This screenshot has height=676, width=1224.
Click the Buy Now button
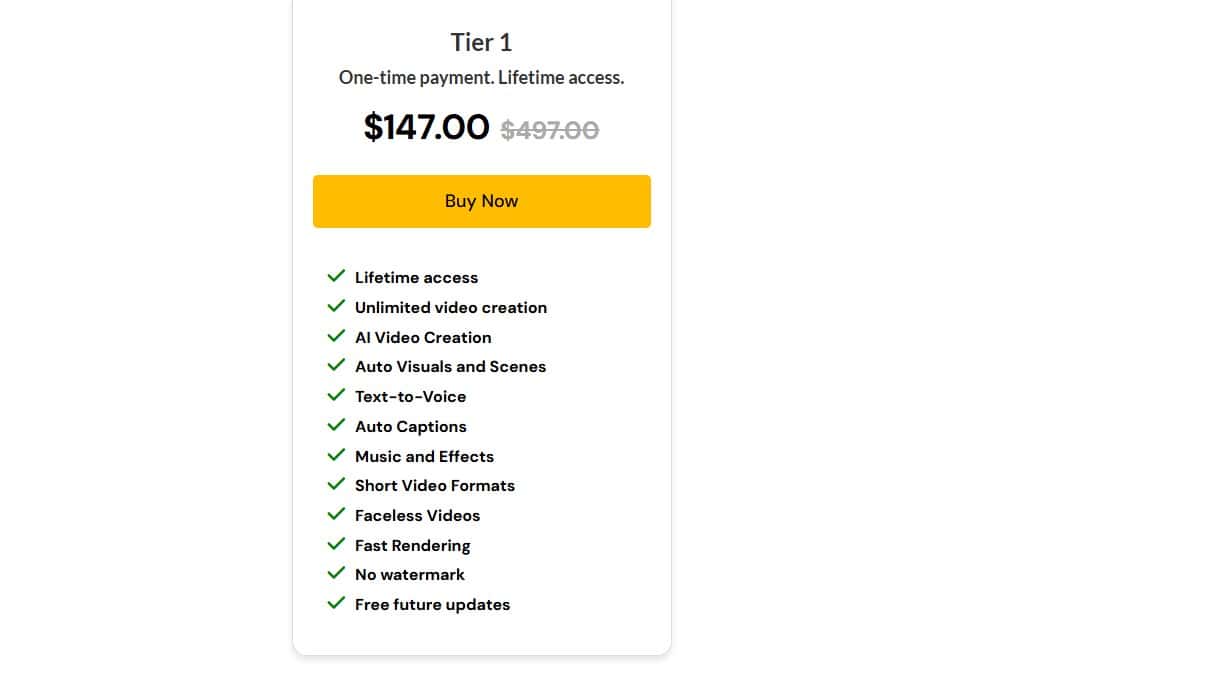(x=481, y=200)
